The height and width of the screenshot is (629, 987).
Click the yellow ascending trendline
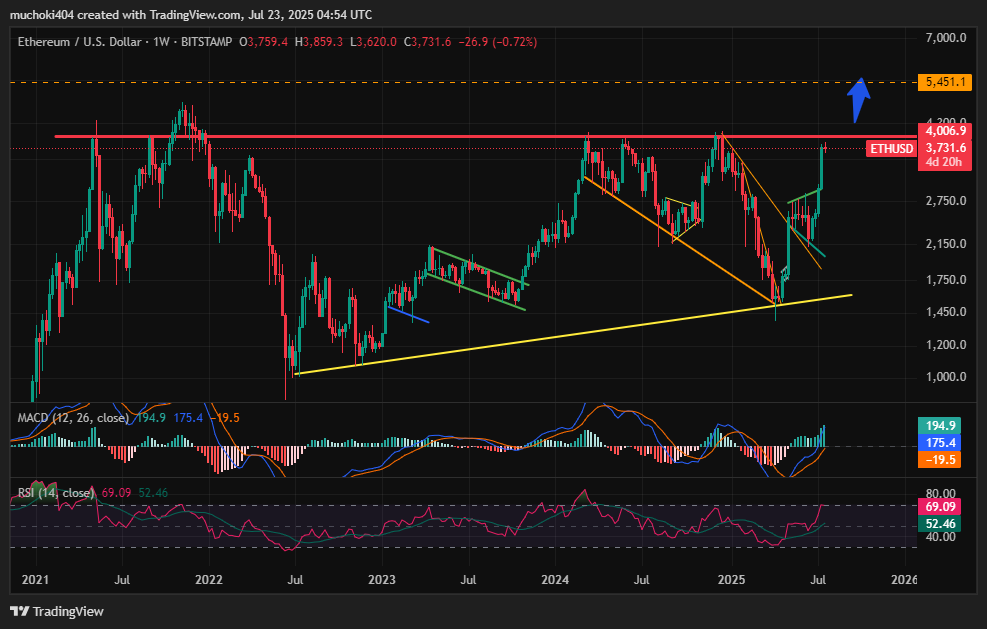(x=573, y=334)
